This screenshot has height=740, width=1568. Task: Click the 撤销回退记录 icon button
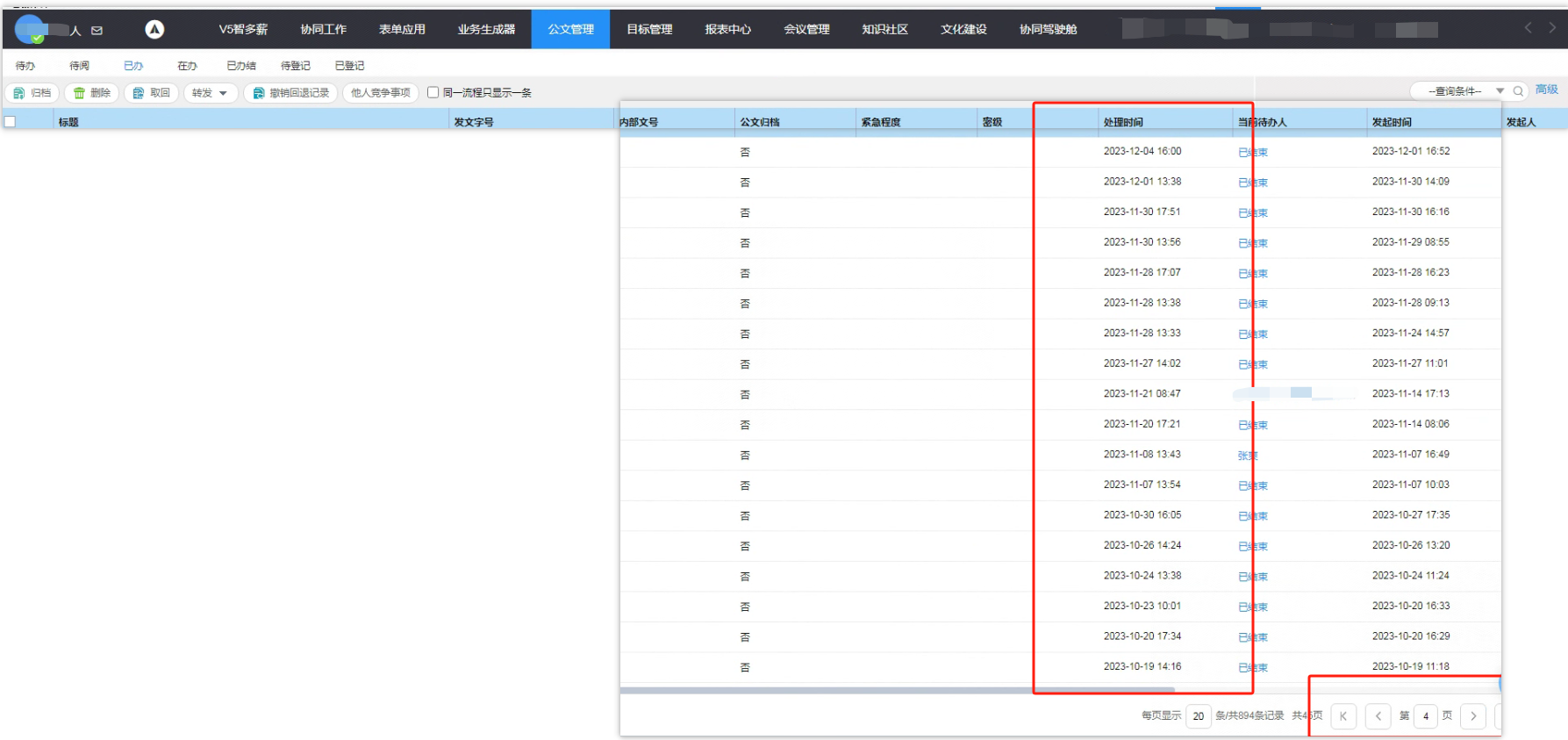(259, 93)
